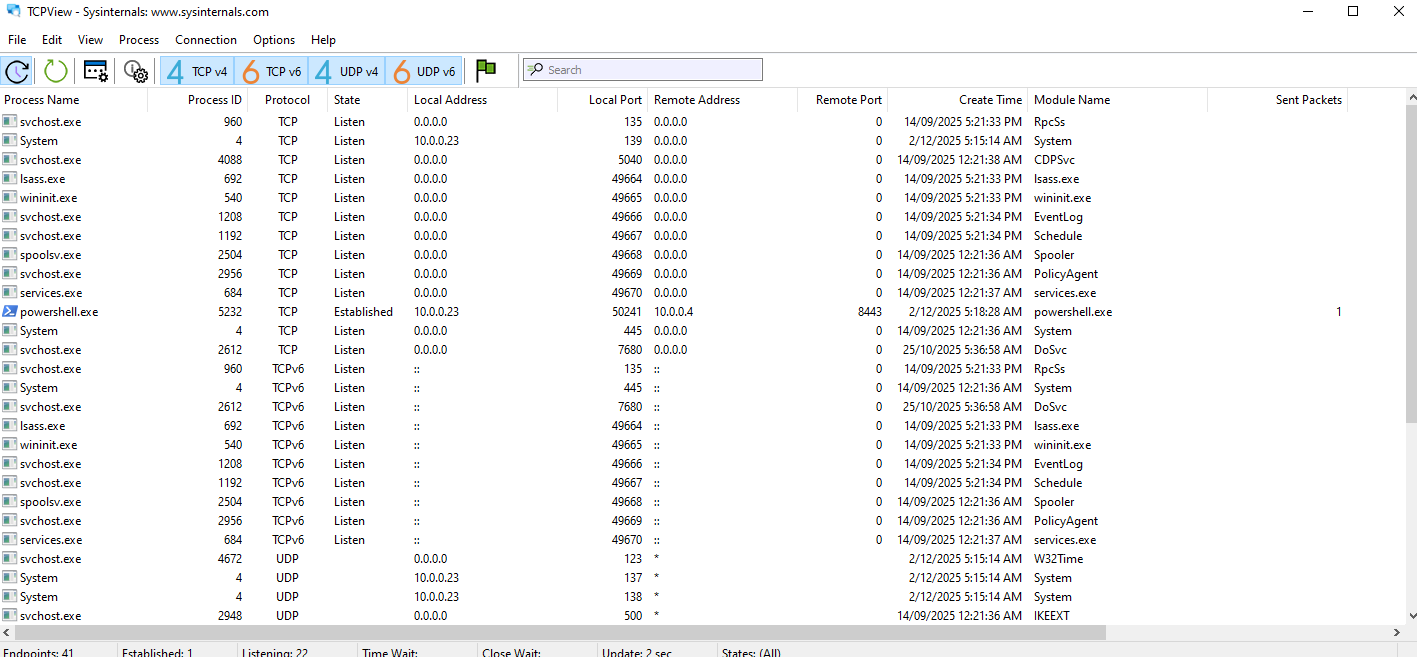
Task: Open the TCPView options window icon
Action: tap(96, 71)
